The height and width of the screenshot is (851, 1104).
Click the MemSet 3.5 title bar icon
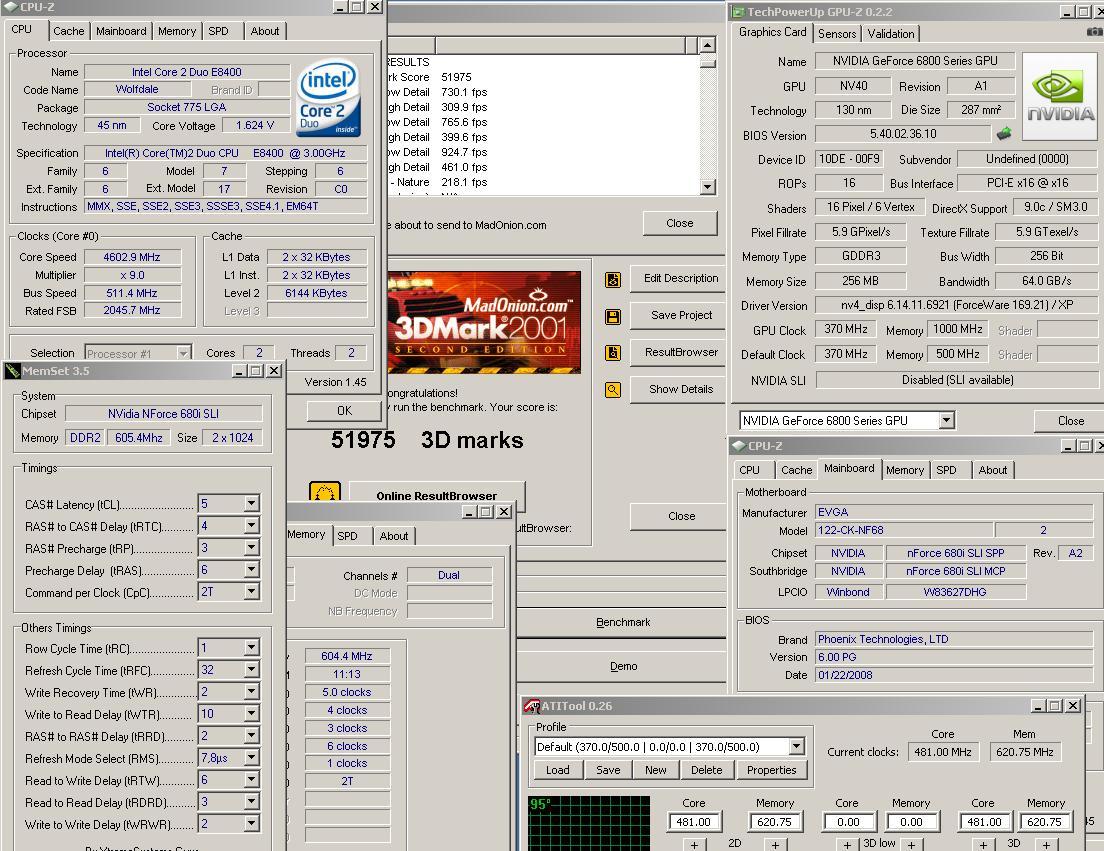(x=12, y=371)
